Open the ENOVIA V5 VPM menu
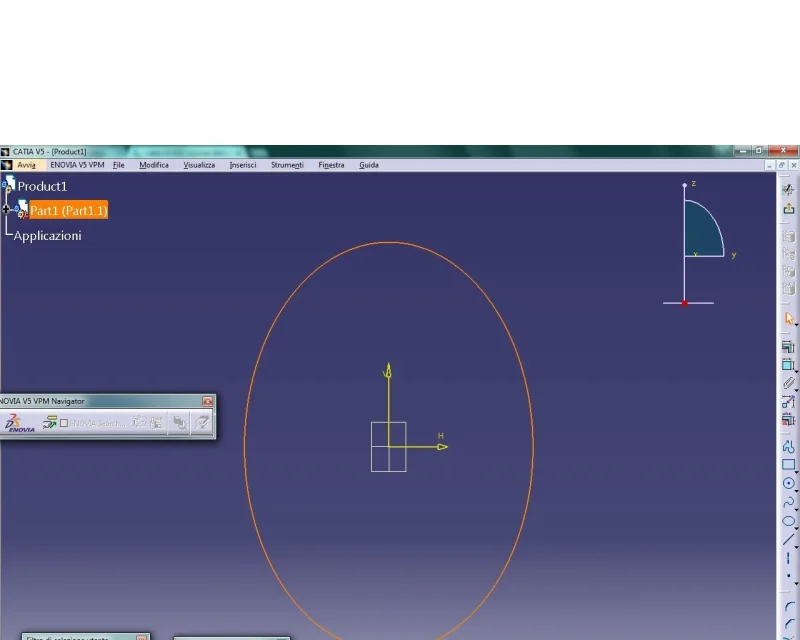The image size is (800, 640). coord(77,165)
